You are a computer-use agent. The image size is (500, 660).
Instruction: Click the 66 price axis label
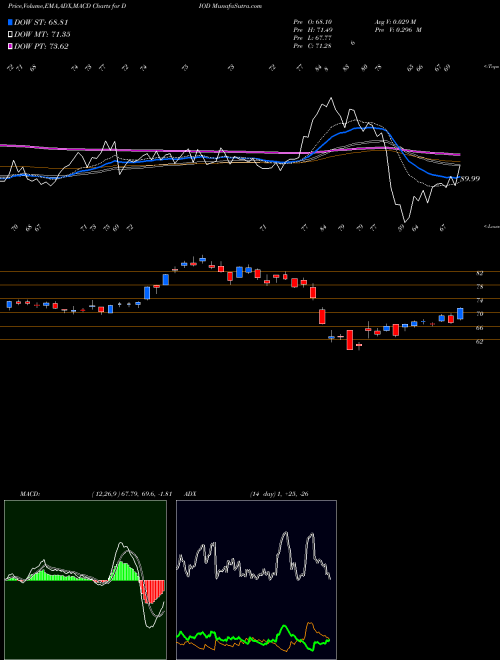tap(479, 328)
